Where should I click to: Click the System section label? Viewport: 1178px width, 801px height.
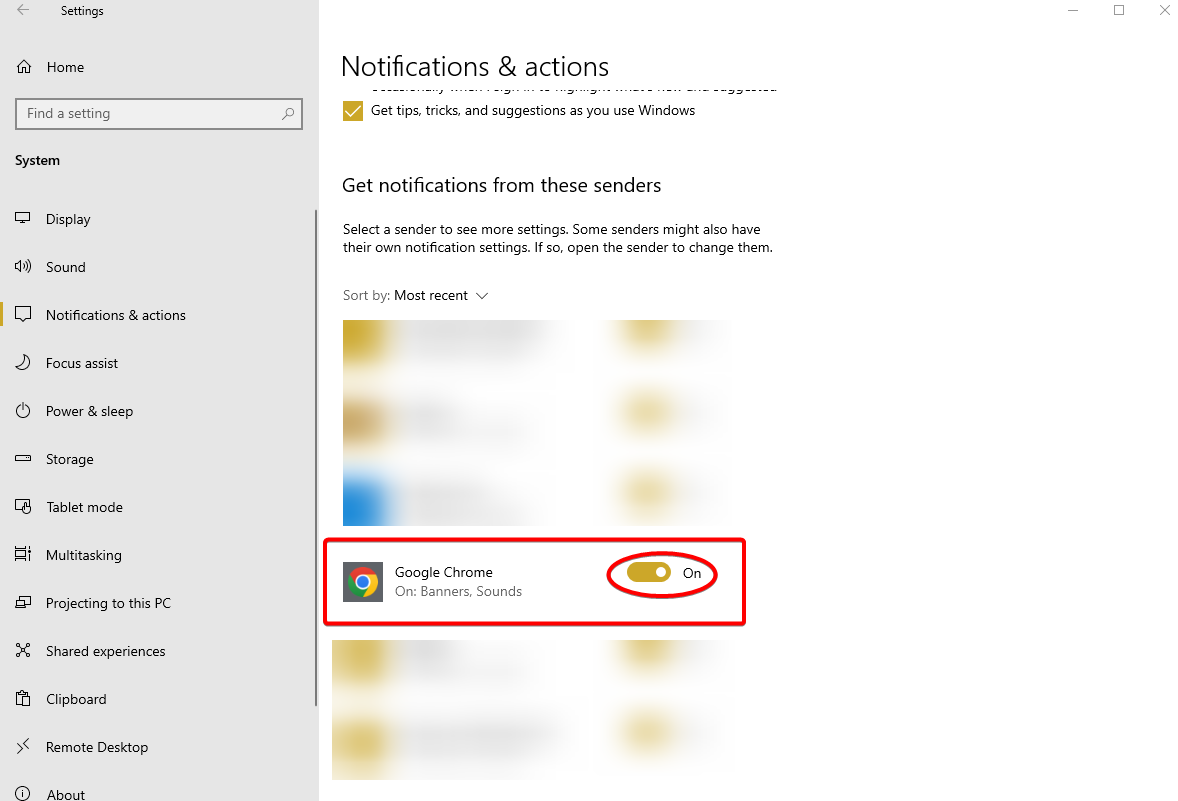coord(38,160)
